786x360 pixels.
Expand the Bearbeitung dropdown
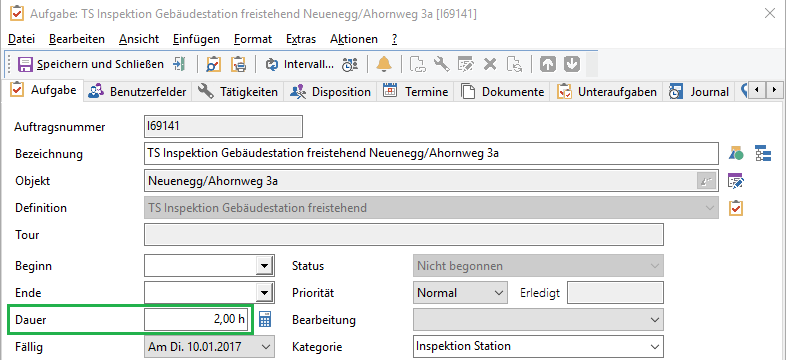pos(655,319)
